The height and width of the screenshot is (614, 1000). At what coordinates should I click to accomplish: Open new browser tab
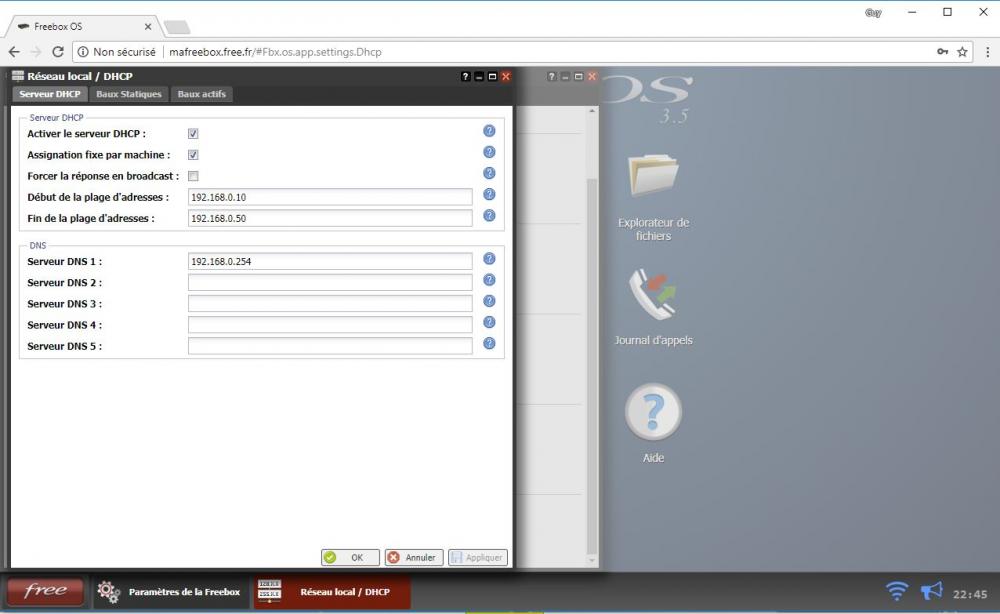click(177, 27)
